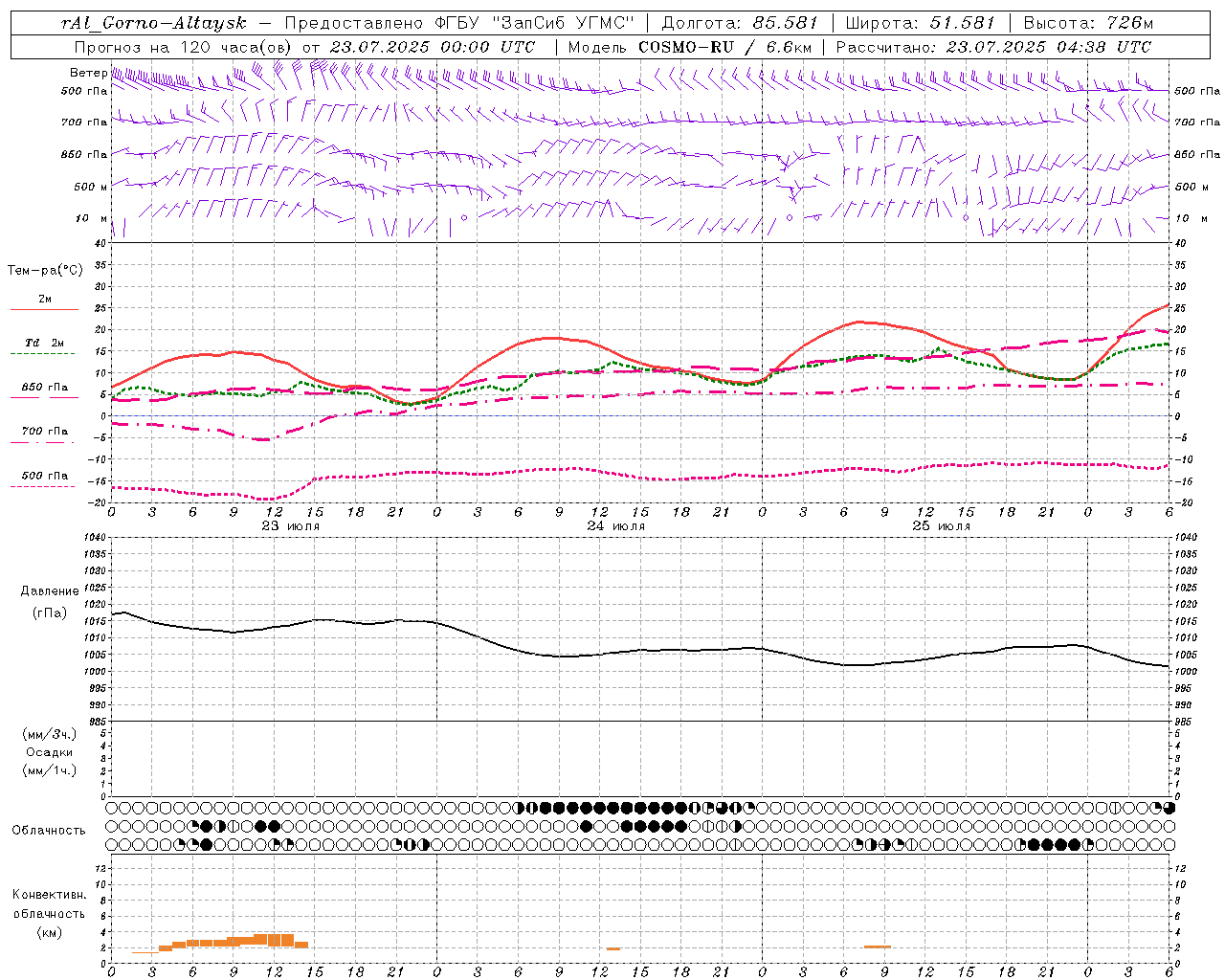Viewport: 1225px width, 980px height.
Task: Click the Td 2м dew point legend entry
Action: pos(44,346)
